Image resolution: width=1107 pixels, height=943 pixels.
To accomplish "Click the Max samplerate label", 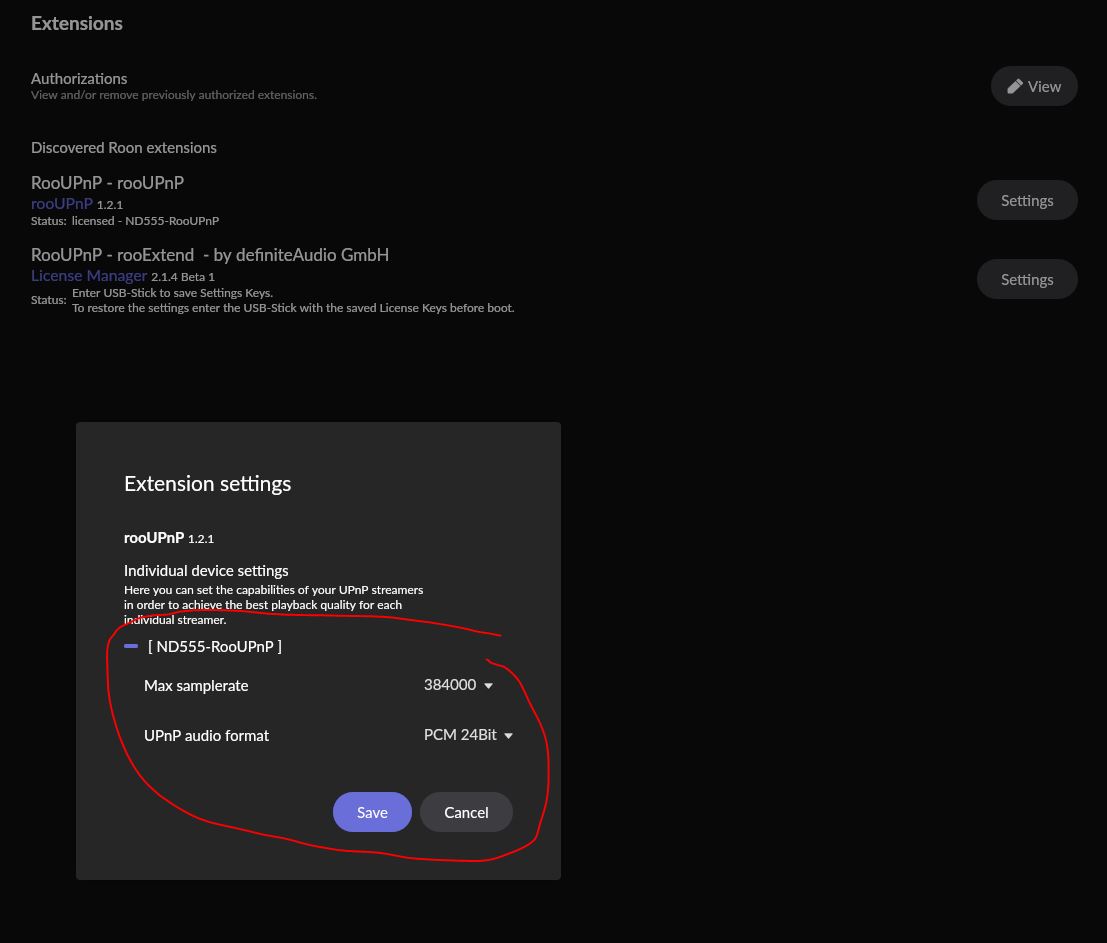I will [x=196, y=685].
